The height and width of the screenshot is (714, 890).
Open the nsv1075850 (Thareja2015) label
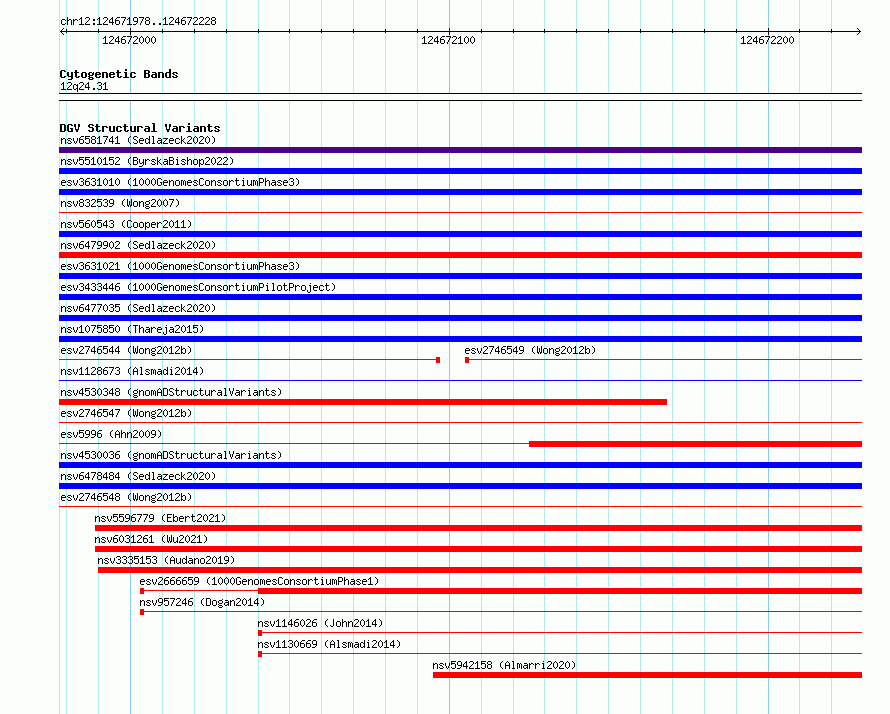pos(132,329)
